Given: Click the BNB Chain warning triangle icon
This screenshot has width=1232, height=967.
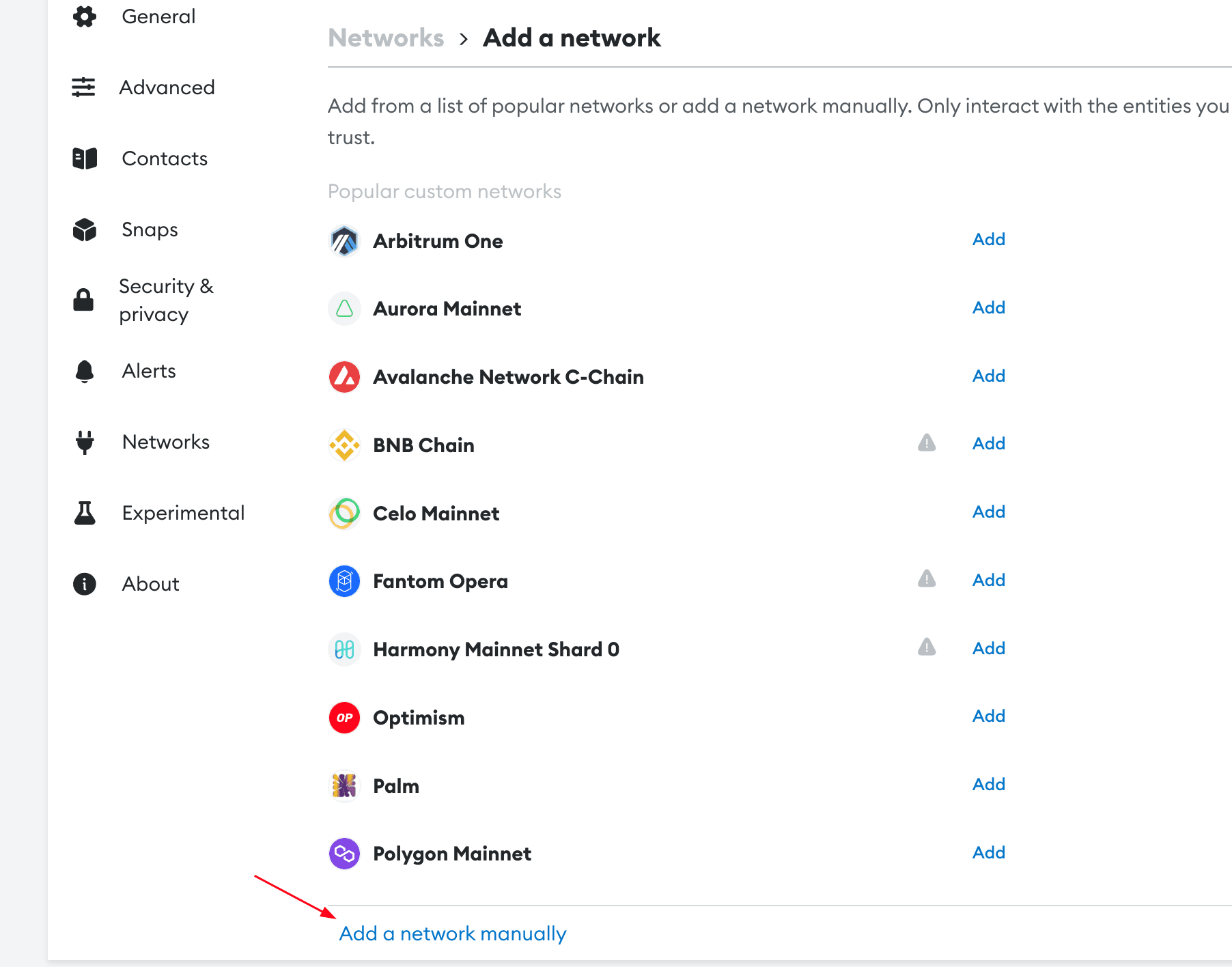Looking at the screenshot, I should [927, 443].
